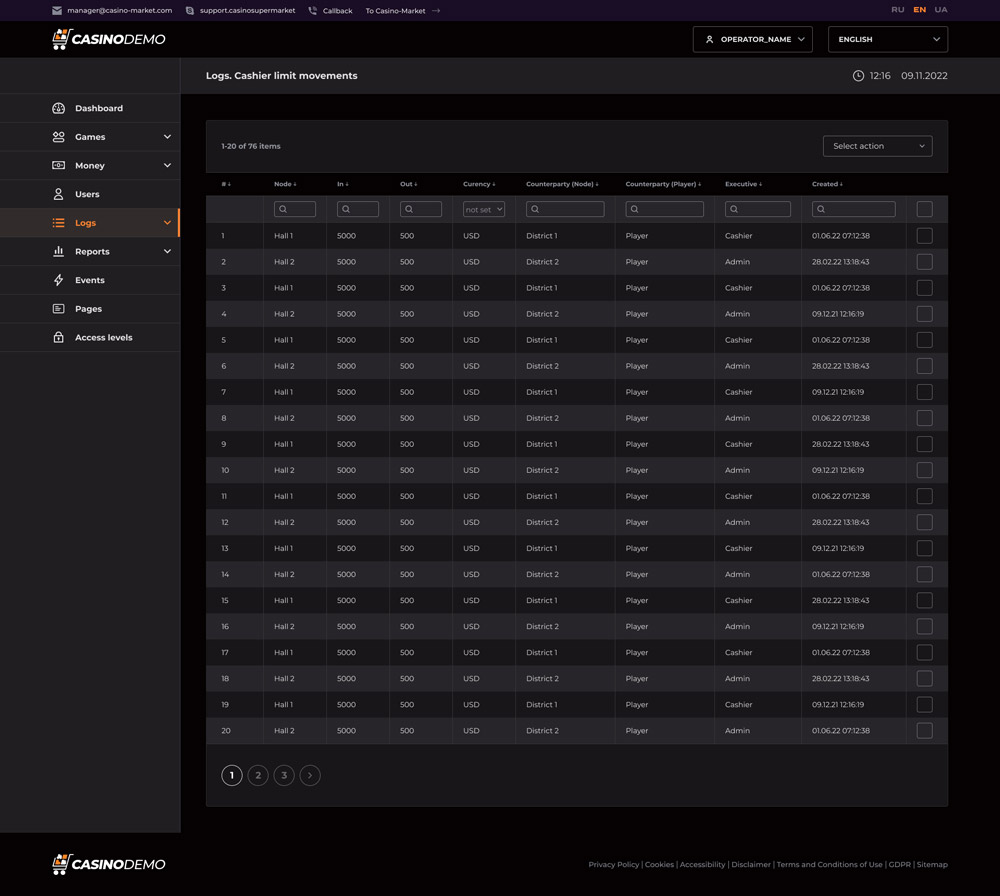Viewport: 1000px width, 896px height.
Task: Switch language to UA in top bar
Action: pos(940,10)
